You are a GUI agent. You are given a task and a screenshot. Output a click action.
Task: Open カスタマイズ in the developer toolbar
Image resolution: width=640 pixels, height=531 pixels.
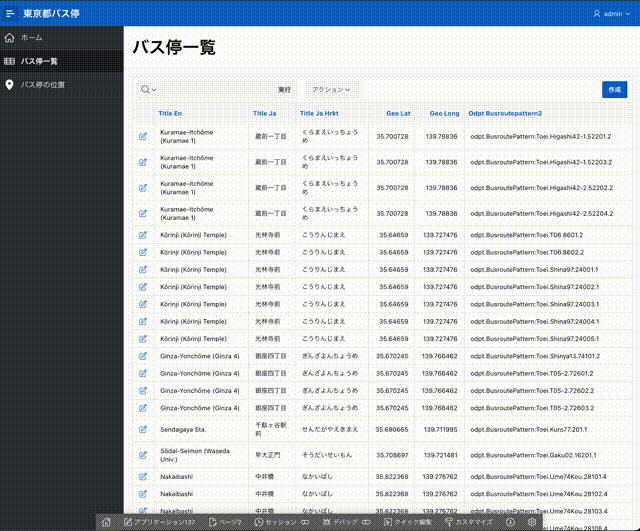(x=469, y=522)
